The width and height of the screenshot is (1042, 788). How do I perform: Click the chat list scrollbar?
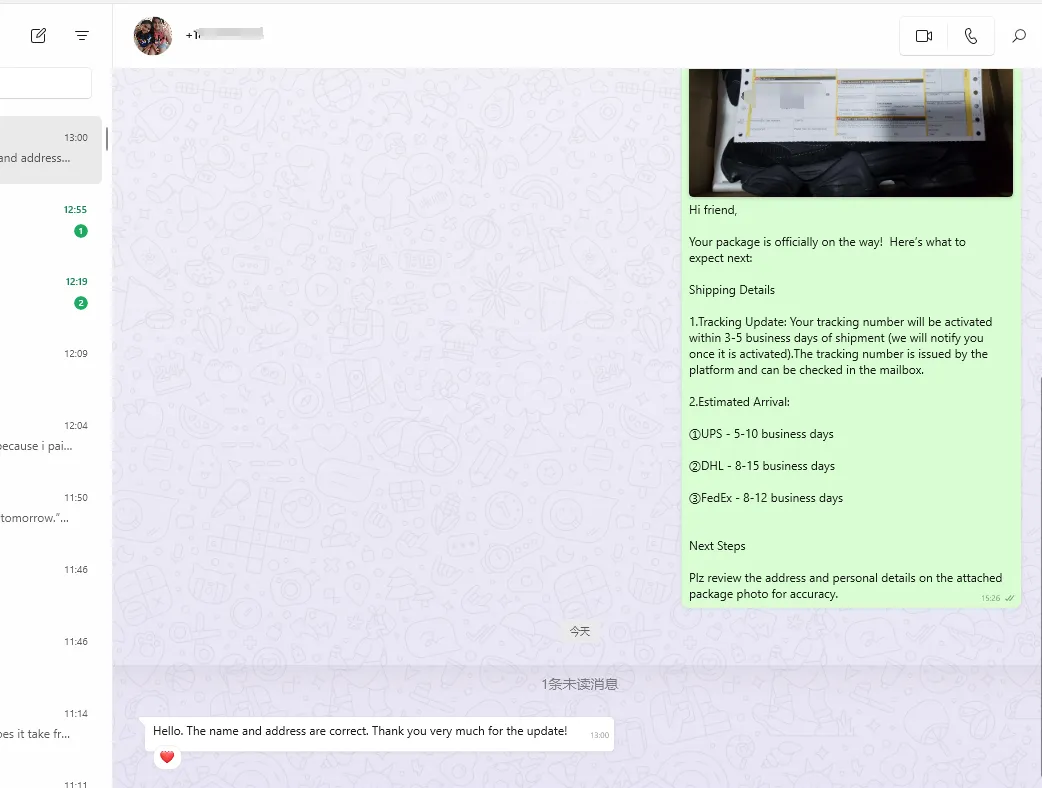pyautogui.click(x=107, y=138)
